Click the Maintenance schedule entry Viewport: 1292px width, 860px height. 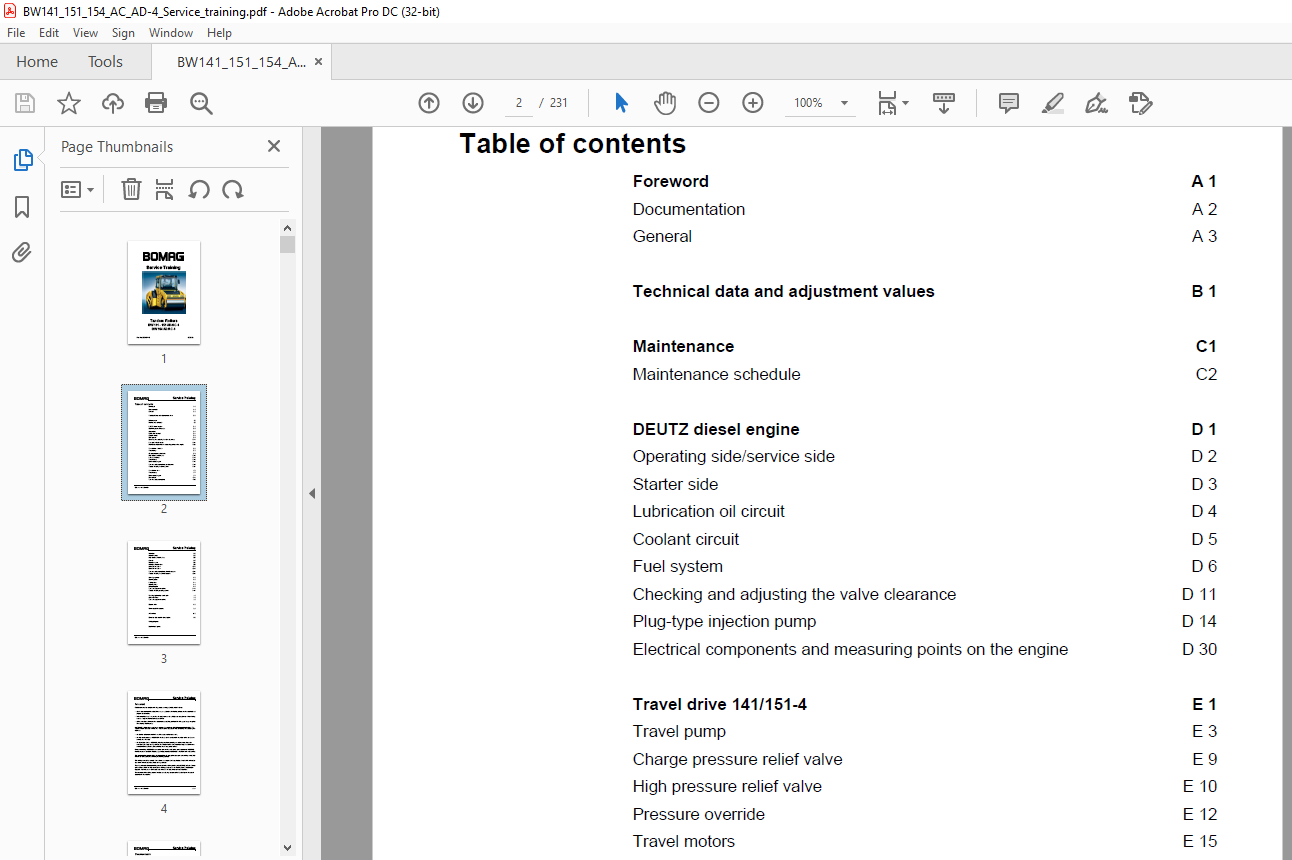(717, 374)
